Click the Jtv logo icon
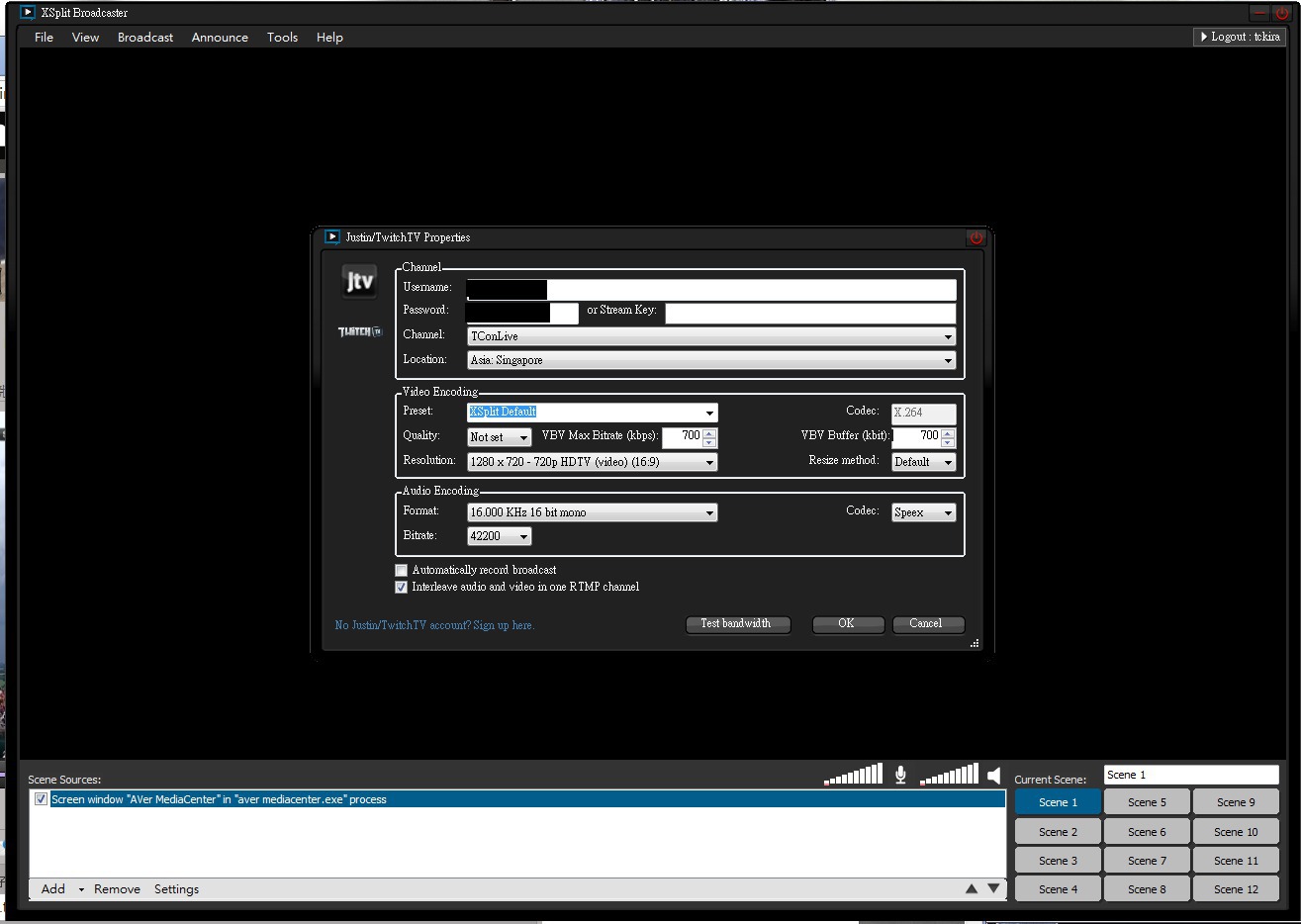Screen dimensions: 1301x924 (359, 282)
